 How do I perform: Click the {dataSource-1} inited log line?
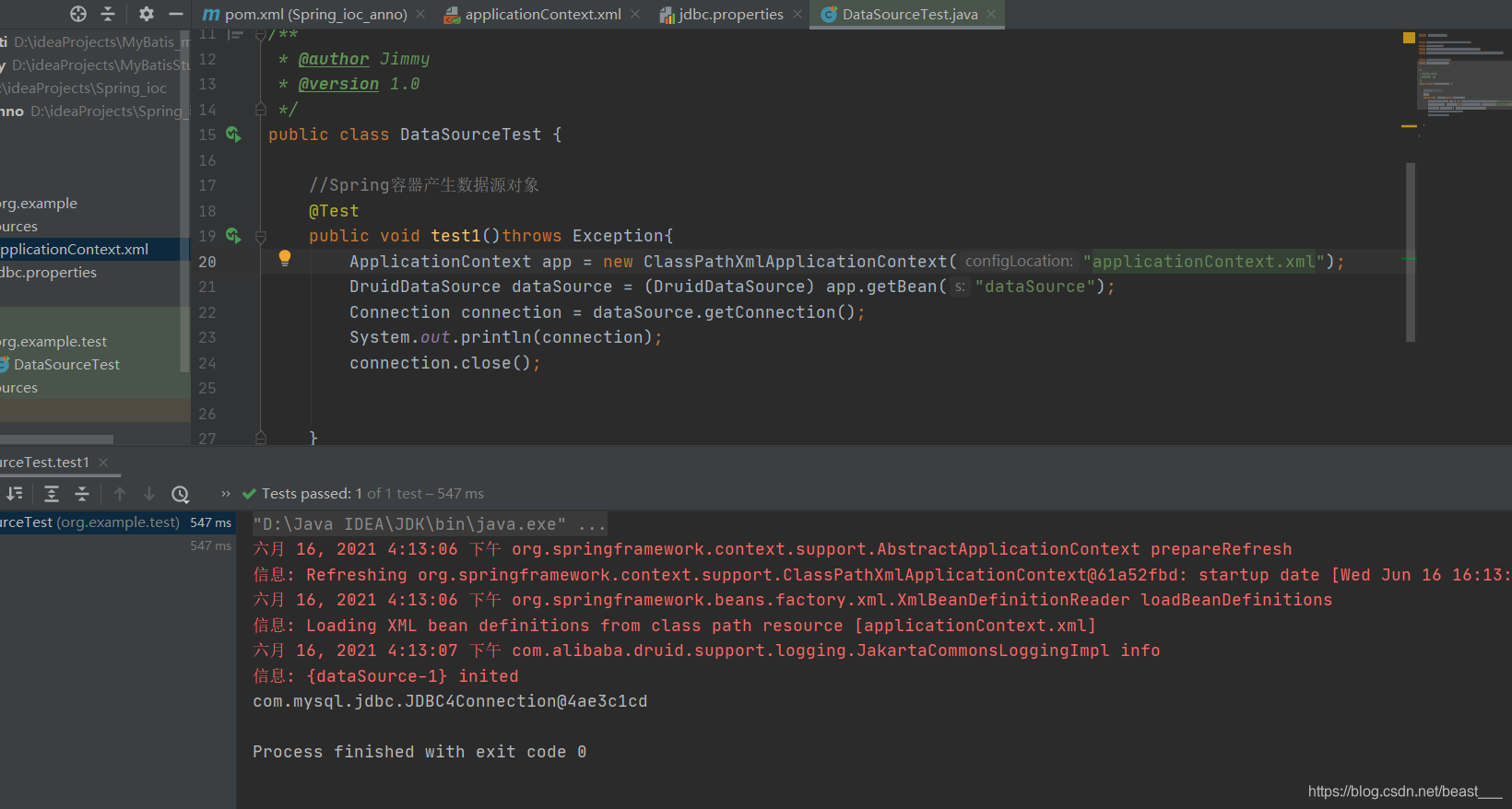[x=385, y=676]
